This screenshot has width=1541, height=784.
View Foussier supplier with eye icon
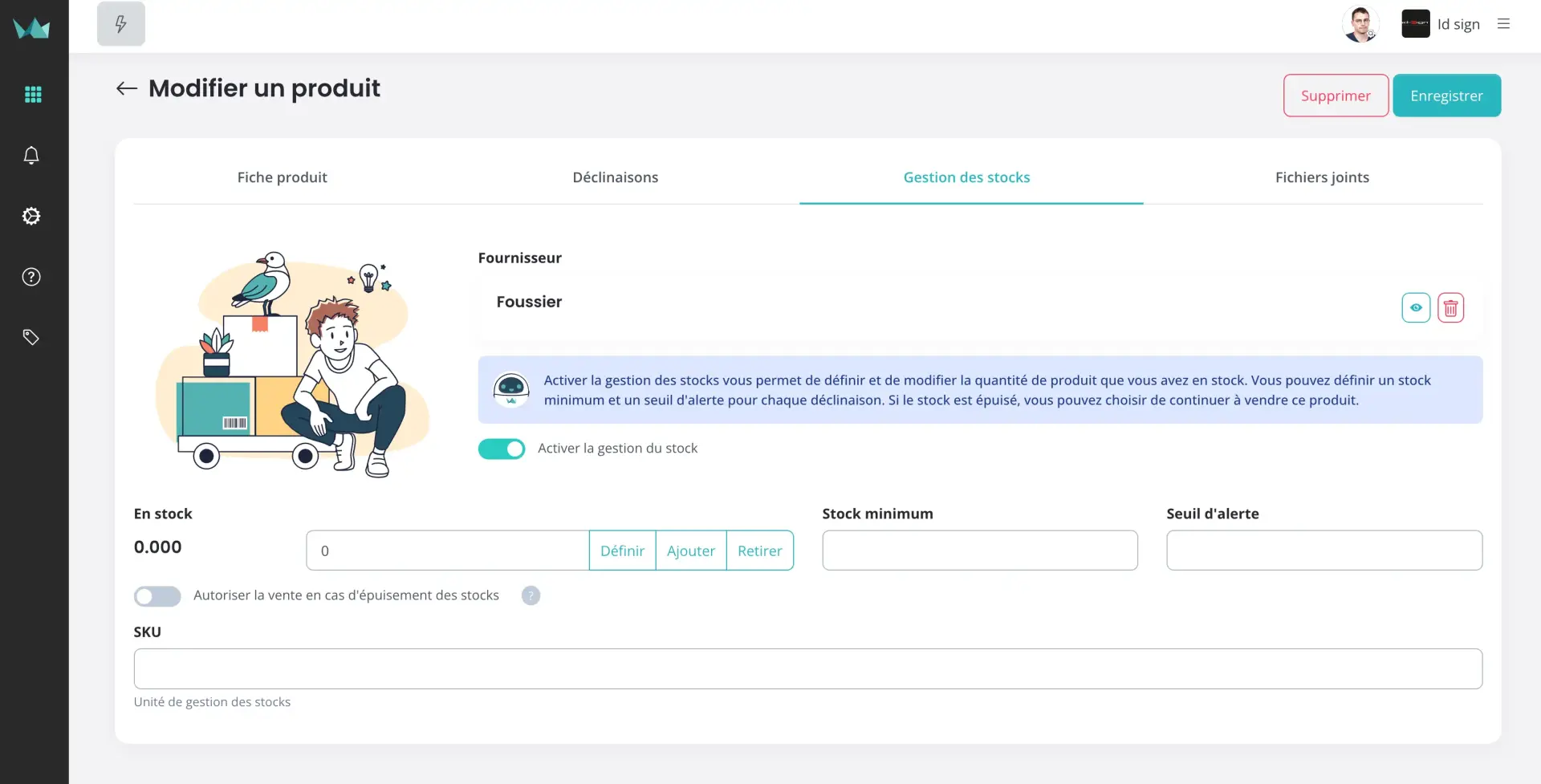click(x=1416, y=308)
